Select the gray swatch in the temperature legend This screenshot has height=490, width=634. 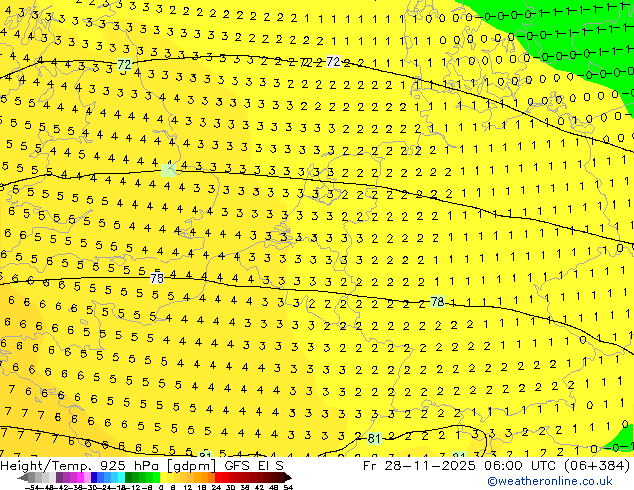click(x=32, y=477)
